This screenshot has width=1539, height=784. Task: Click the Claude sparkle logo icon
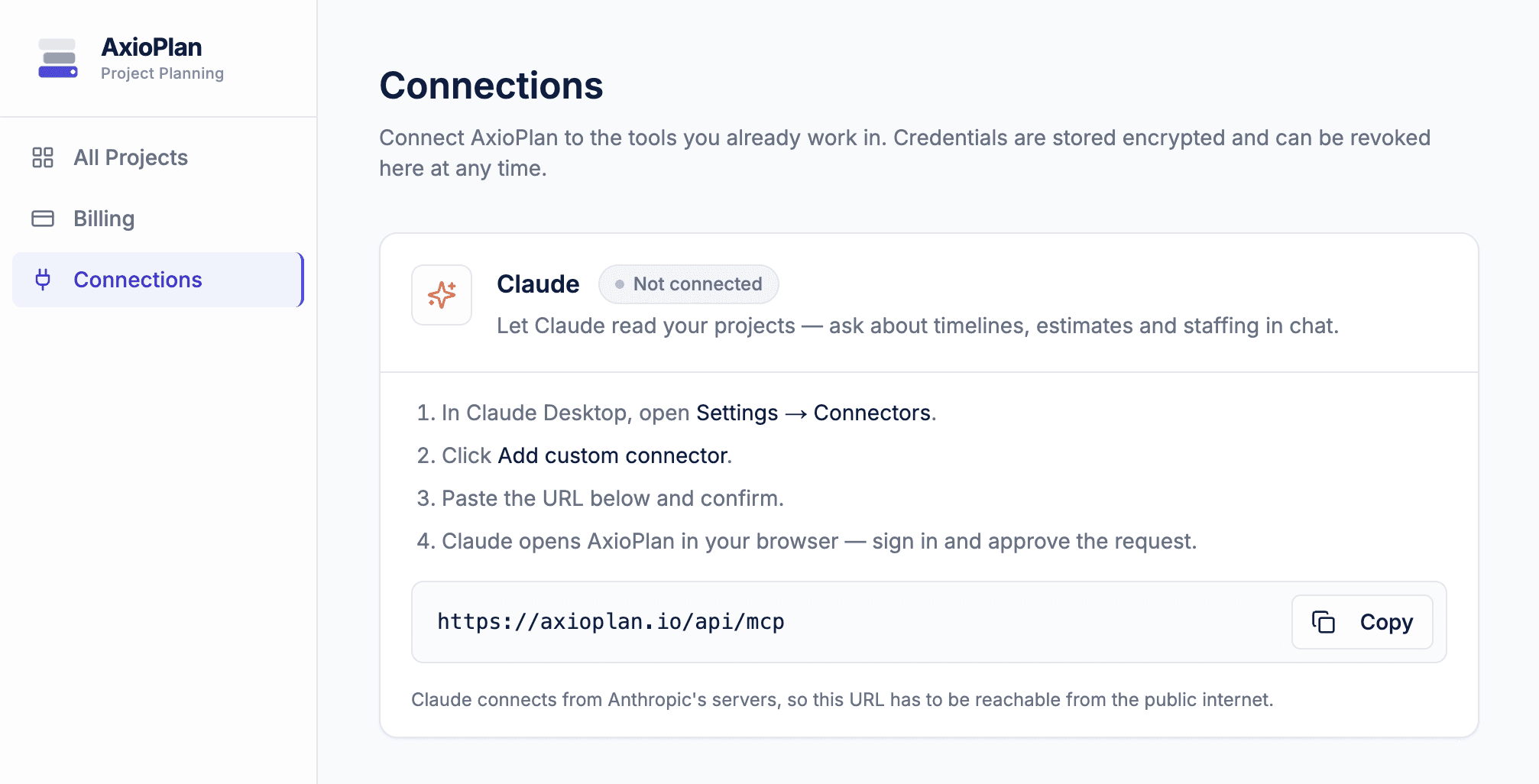[x=442, y=295]
